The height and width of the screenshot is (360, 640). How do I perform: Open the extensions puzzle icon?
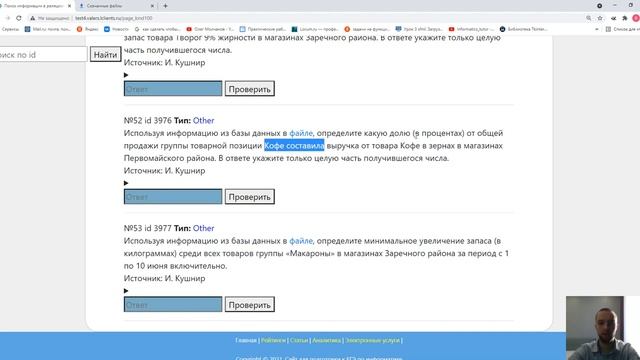[624, 18]
